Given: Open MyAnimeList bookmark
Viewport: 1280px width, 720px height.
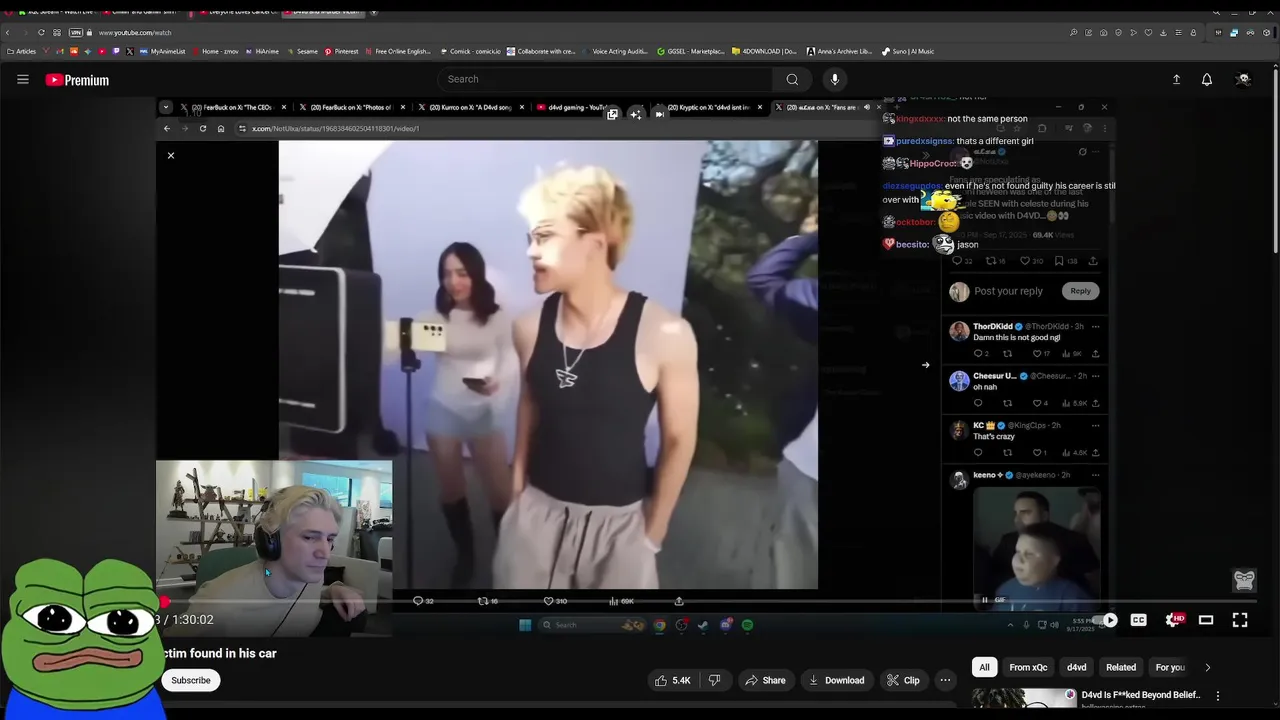Looking at the screenshot, I should (162, 51).
